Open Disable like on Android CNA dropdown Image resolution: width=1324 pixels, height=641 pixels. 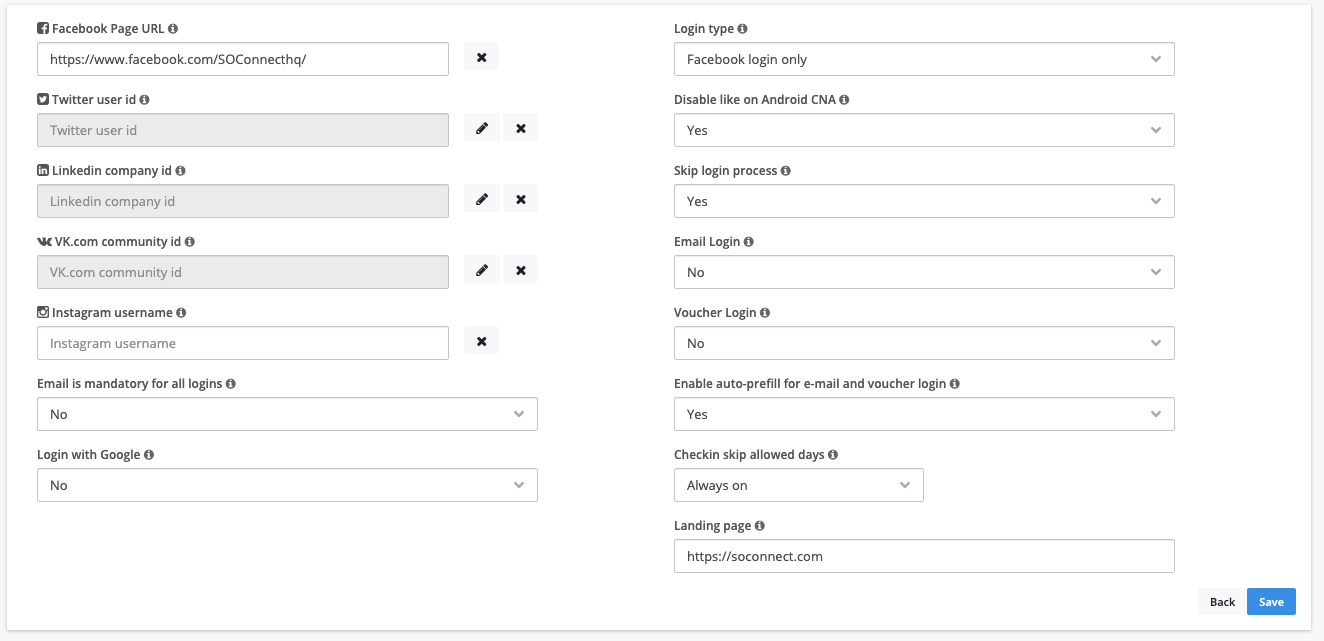pos(924,130)
